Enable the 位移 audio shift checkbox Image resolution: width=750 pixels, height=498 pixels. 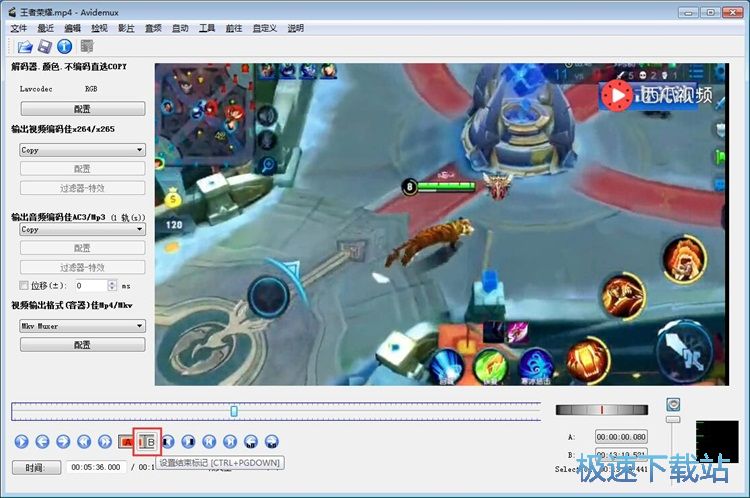click(23, 286)
